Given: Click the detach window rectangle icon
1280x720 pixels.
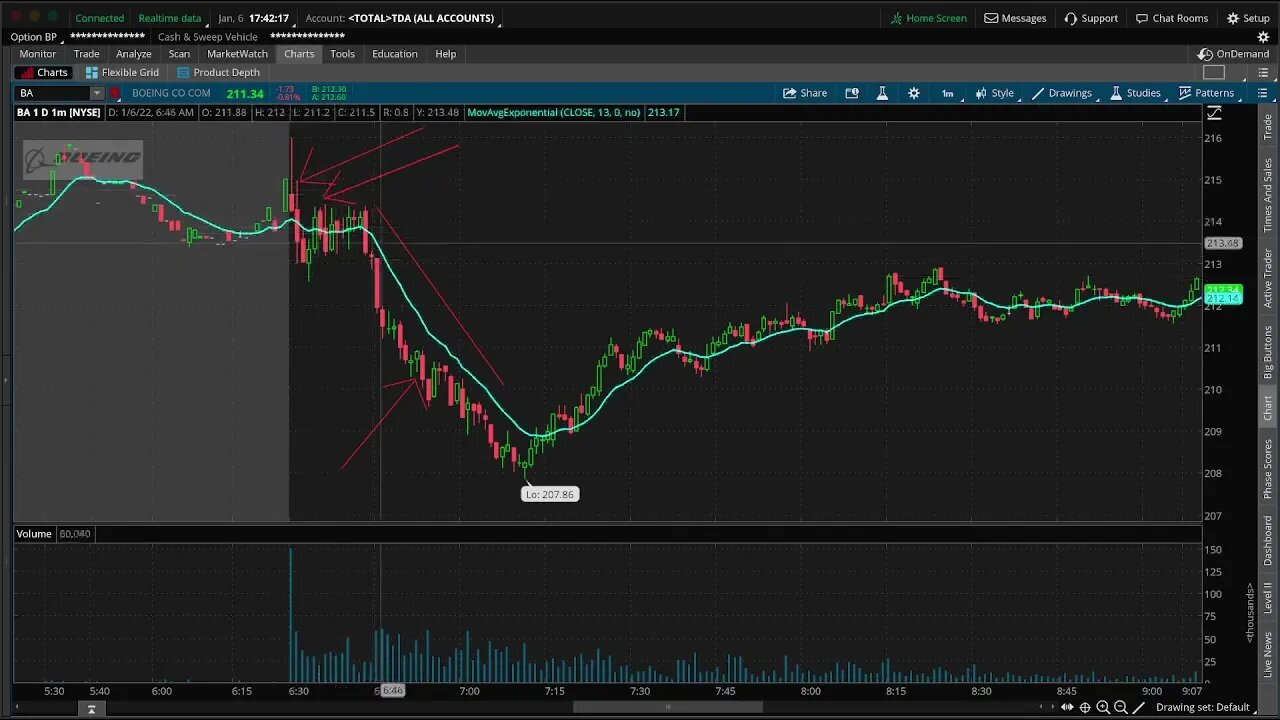Looking at the screenshot, I should (x=1213, y=72).
